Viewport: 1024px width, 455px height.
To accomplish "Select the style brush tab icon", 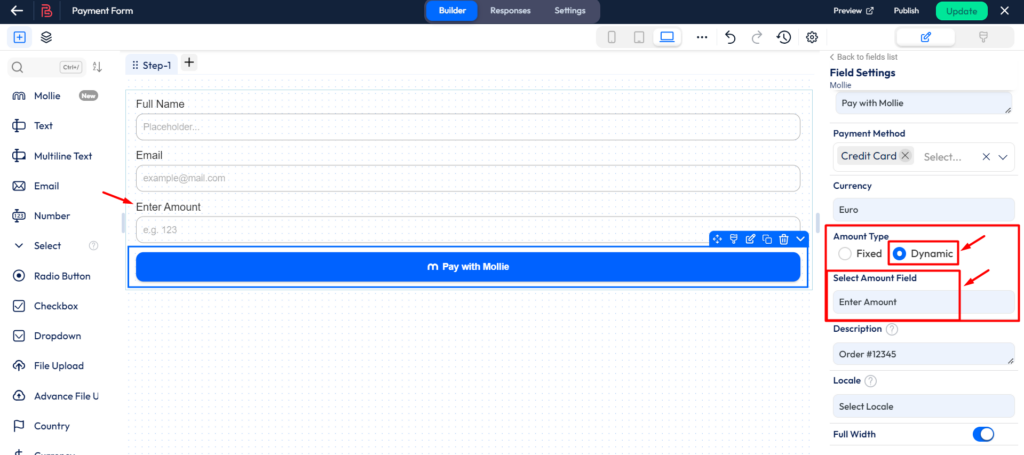I will pyautogui.click(x=983, y=37).
